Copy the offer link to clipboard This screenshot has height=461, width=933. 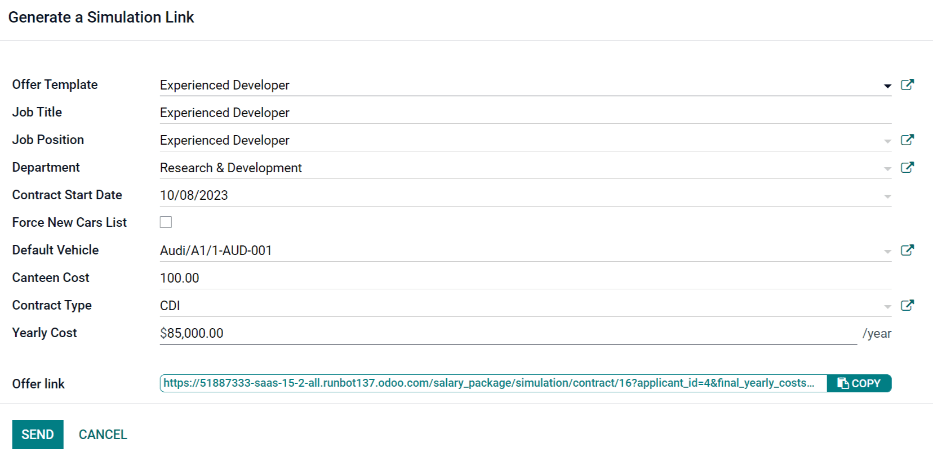pyautogui.click(x=858, y=383)
